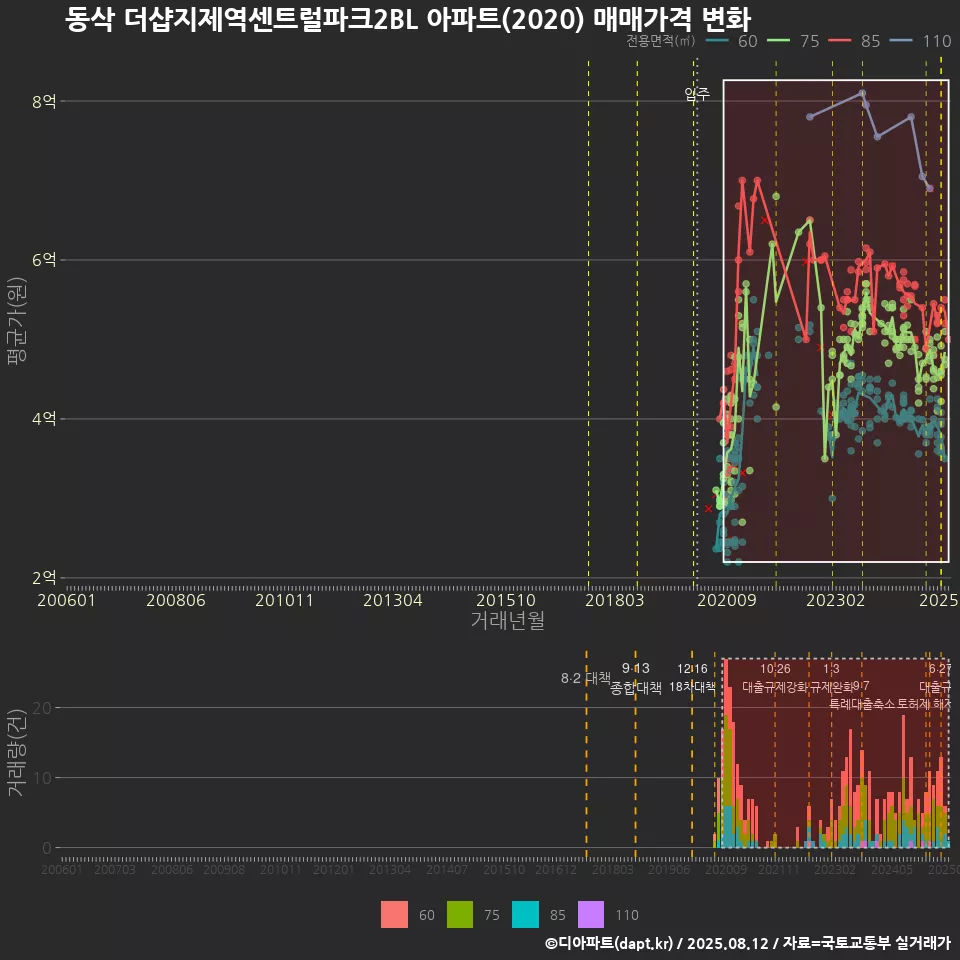Click the last data point of the 110 line
The image size is (960, 960).
coord(930,188)
